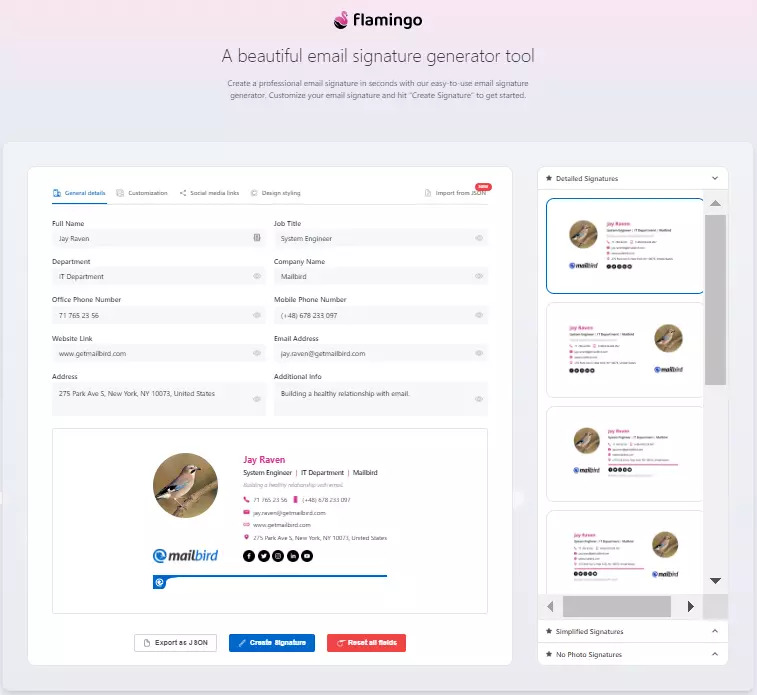Viewport: 757px width, 695px height.
Task: Click the Full Name input with Jay Raven
Action: tap(159, 238)
